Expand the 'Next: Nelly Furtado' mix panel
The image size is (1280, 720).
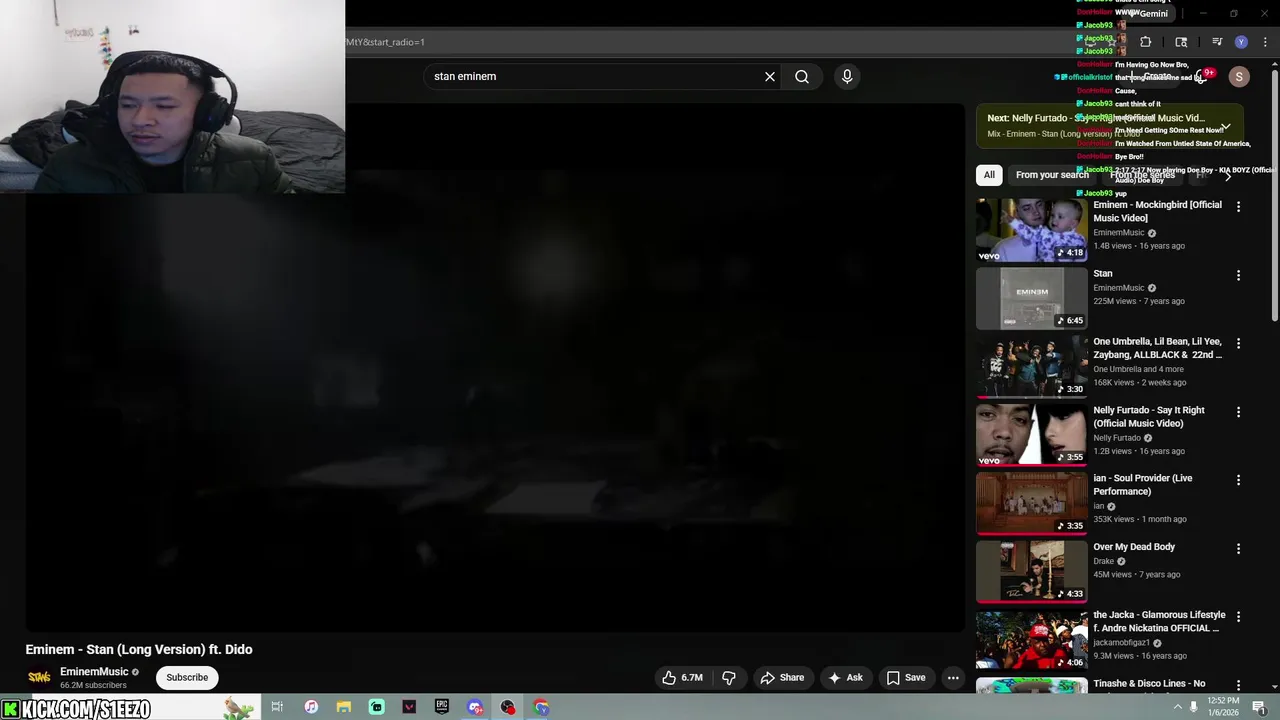coord(1226,127)
